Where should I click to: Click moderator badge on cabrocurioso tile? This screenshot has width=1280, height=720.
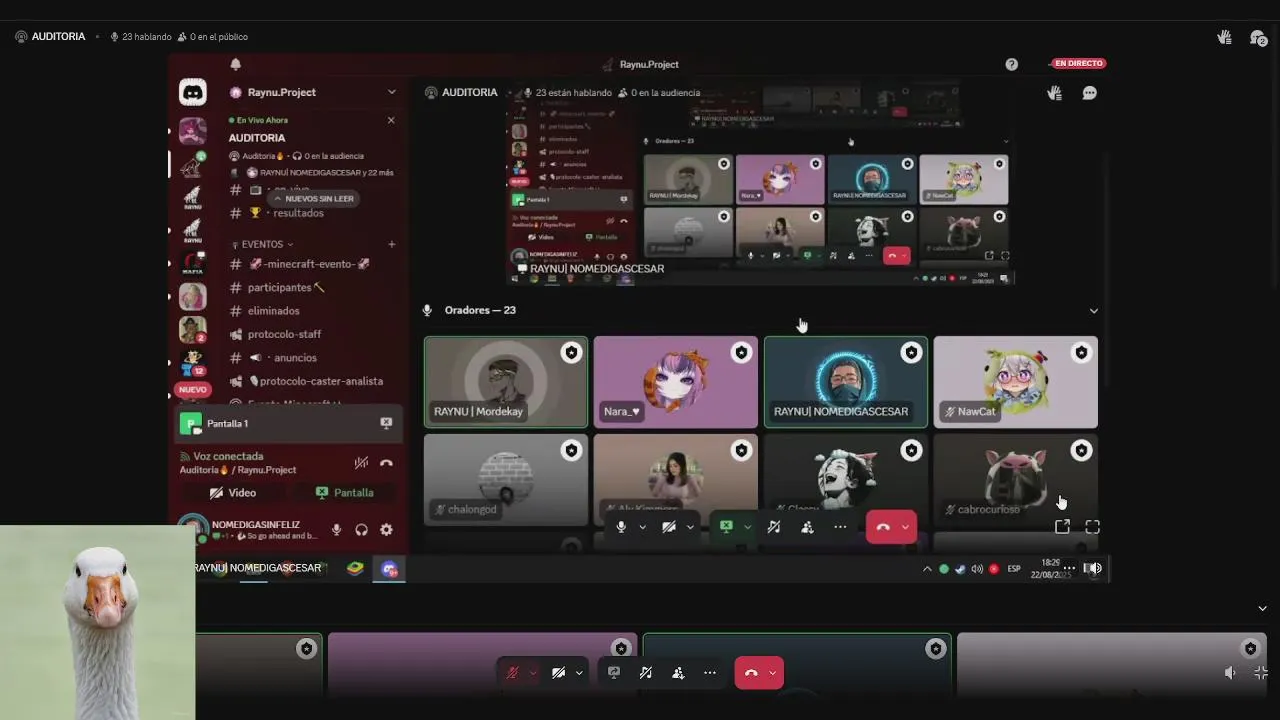click(1081, 451)
